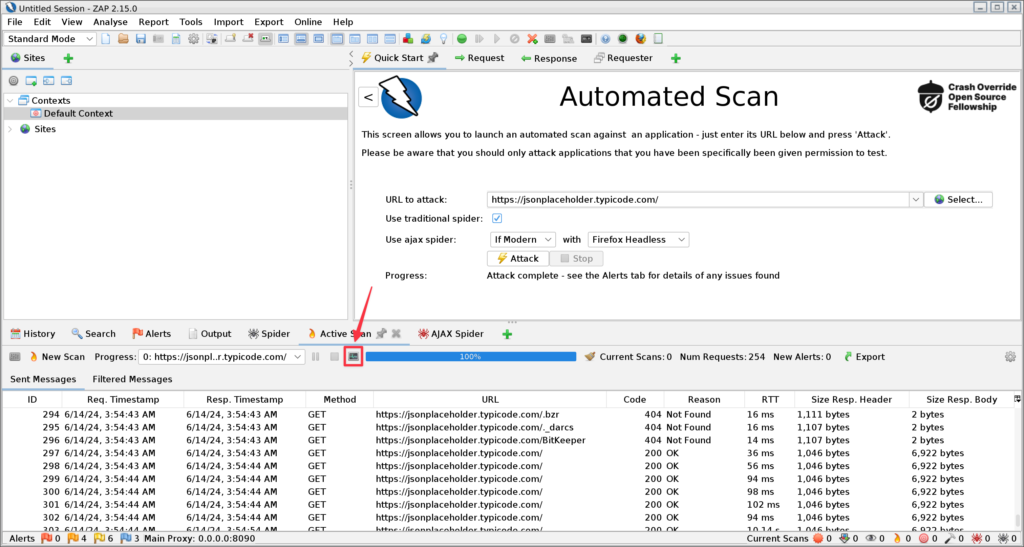Open a session via folder icon
The image size is (1024, 547).
[x=123, y=39]
